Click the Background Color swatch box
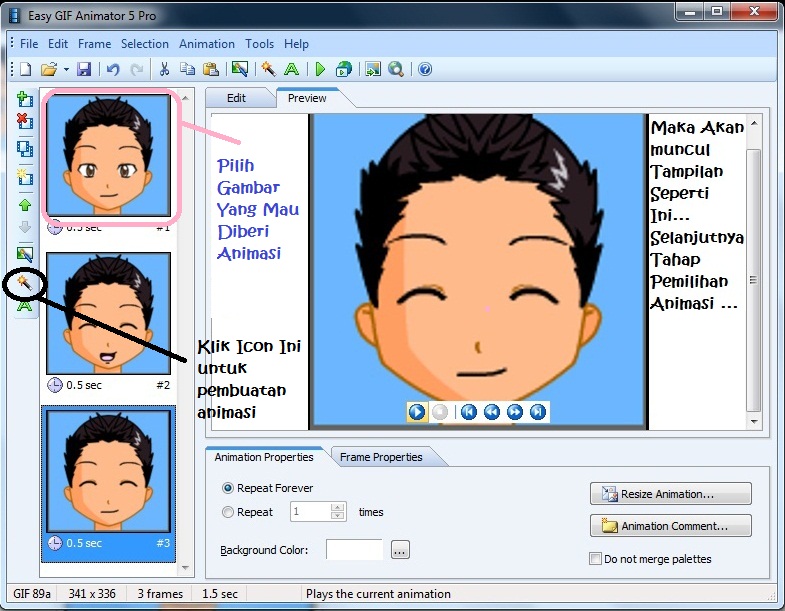The width and height of the screenshot is (785, 611). [354, 549]
